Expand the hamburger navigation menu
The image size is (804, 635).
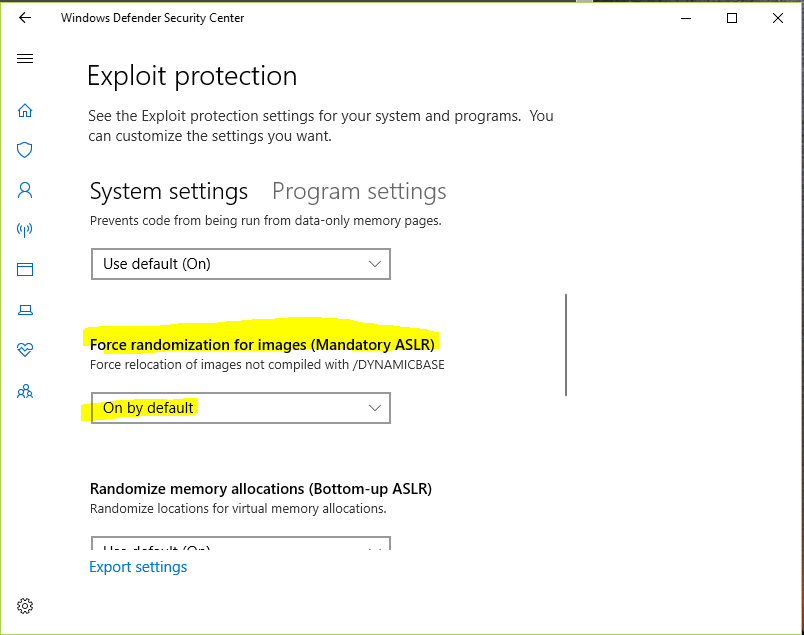click(x=25, y=58)
